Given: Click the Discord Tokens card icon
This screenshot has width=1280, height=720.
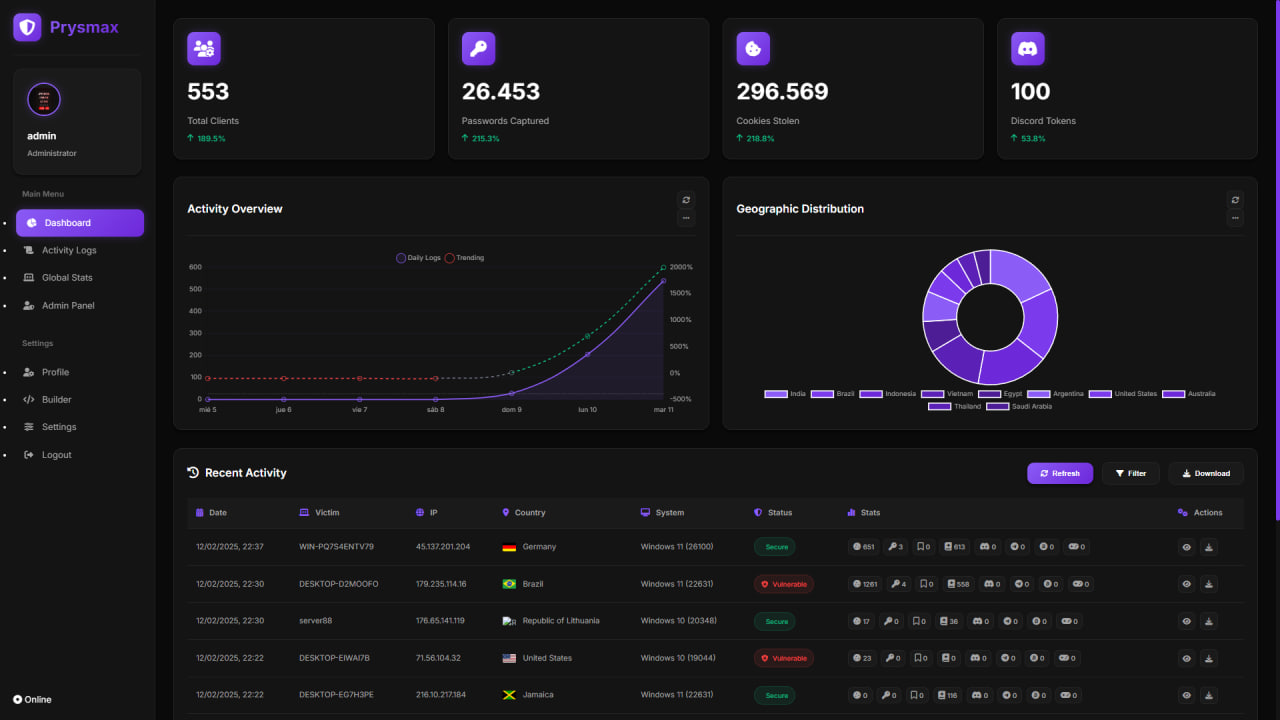Looking at the screenshot, I should (x=1027, y=48).
